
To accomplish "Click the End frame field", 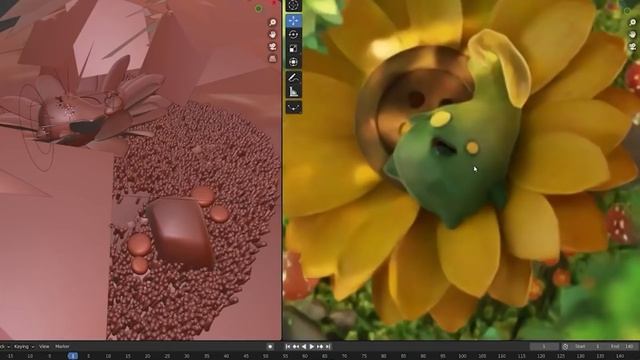I will coord(623,347).
